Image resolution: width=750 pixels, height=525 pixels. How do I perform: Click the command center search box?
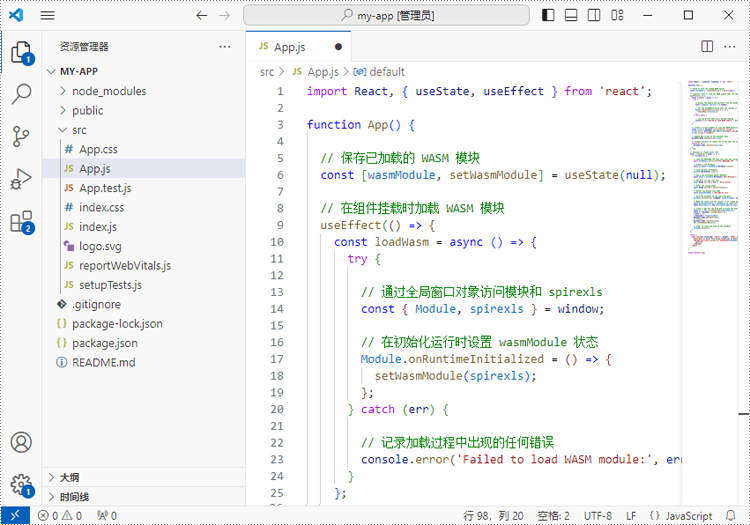click(386, 15)
